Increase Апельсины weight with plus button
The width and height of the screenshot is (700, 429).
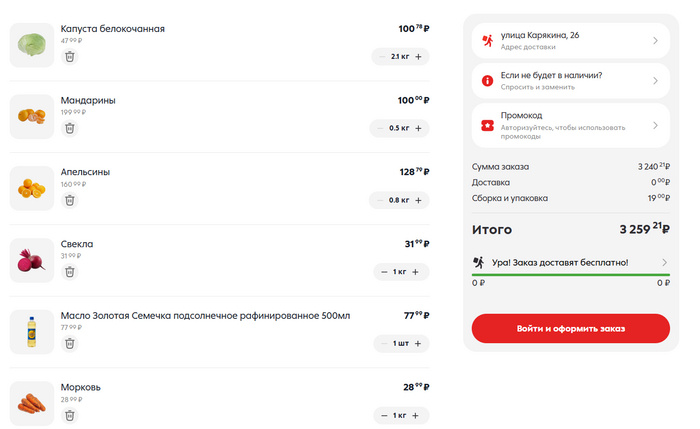(x=419, y=200)
